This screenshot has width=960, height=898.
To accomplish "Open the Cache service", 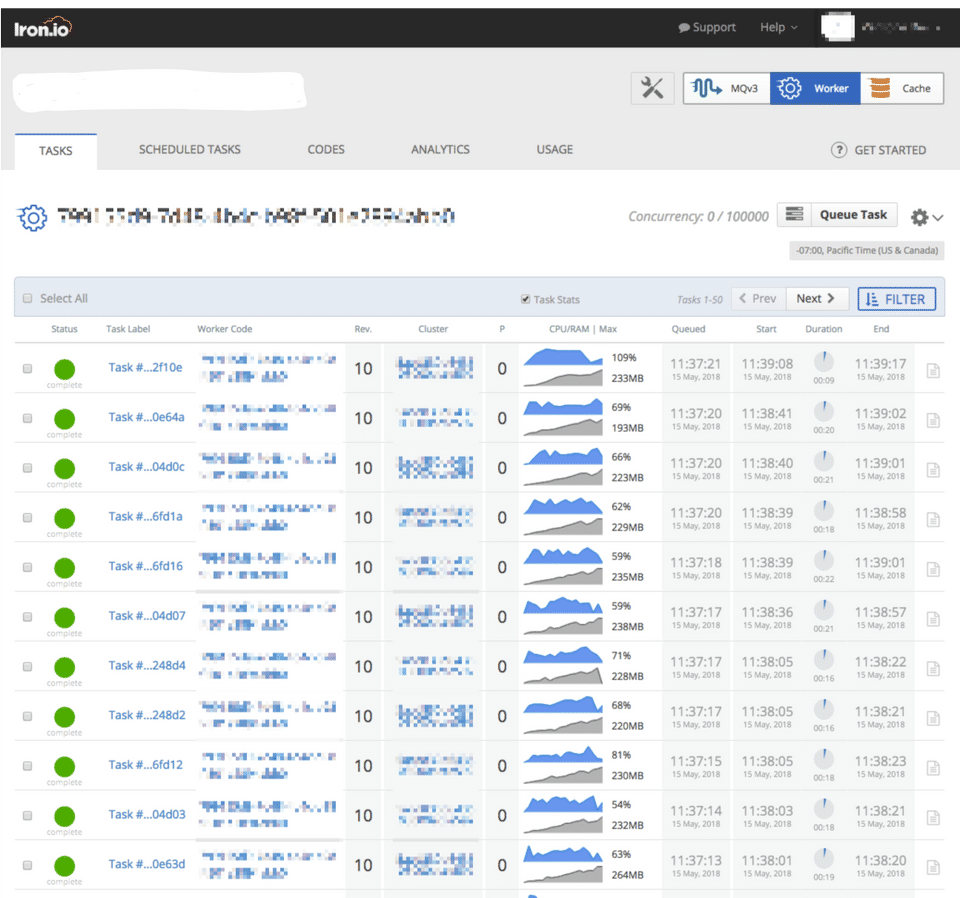I will (x=902, y=88).
